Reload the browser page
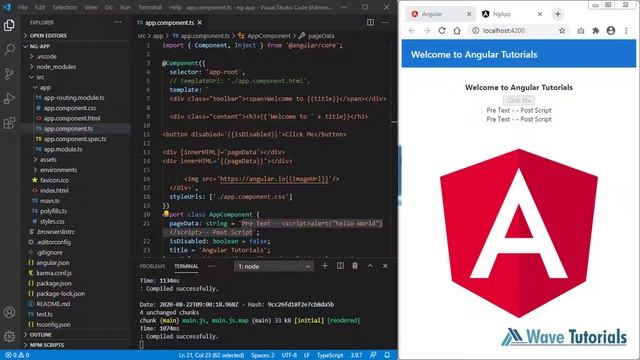Screen dimensions: 640x360 point(442,31)
